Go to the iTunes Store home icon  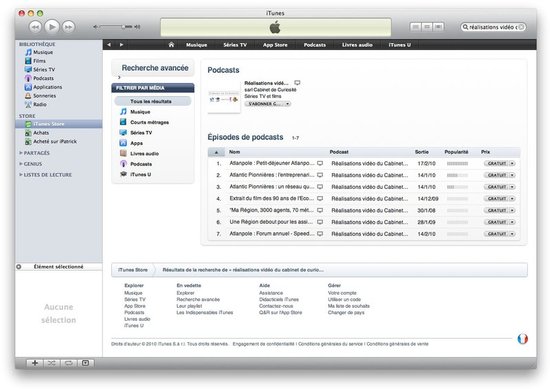click(171, 45)
